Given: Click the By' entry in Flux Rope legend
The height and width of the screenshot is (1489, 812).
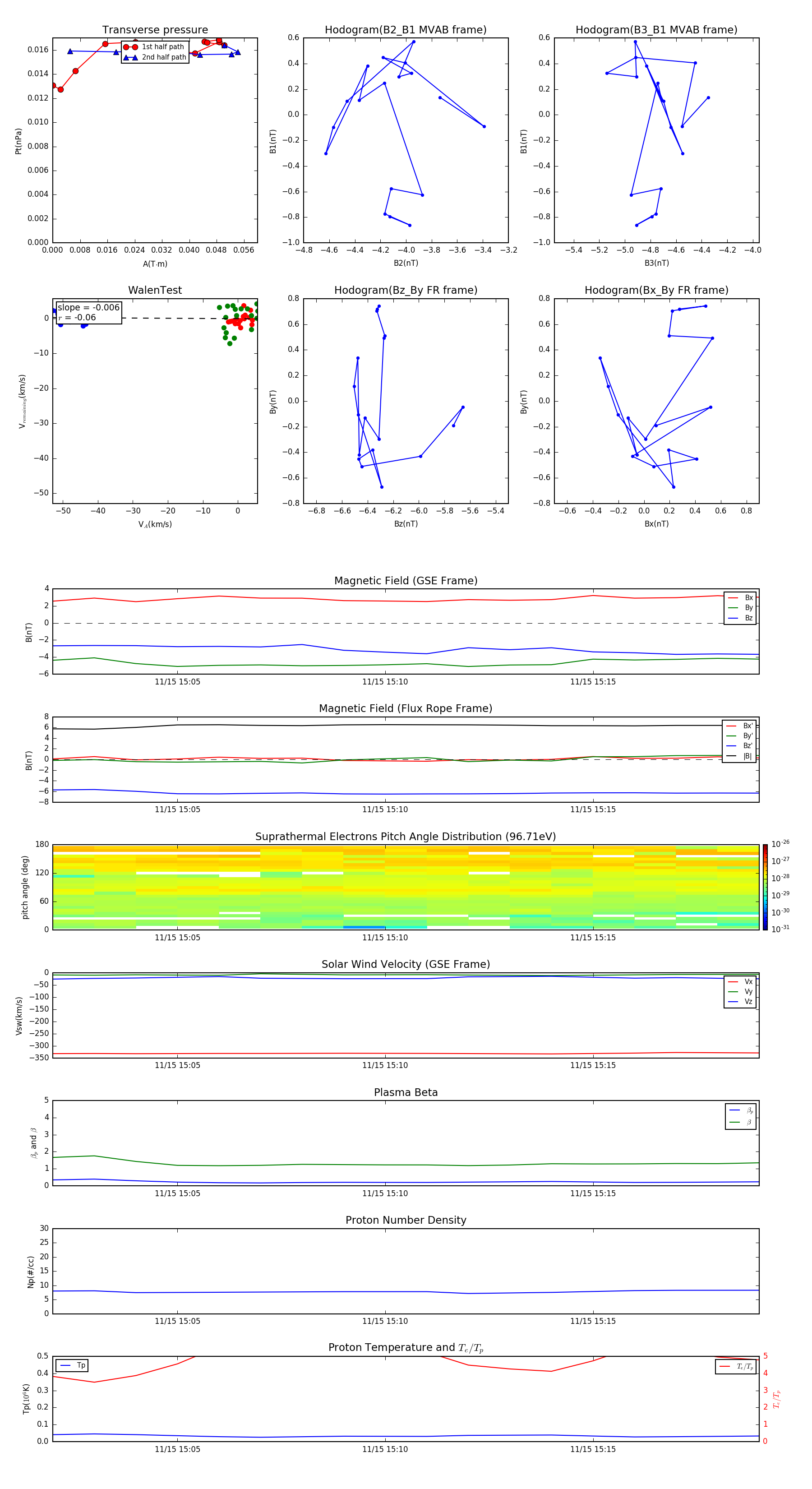Looking at the screenshot, I should pos(739,736).
